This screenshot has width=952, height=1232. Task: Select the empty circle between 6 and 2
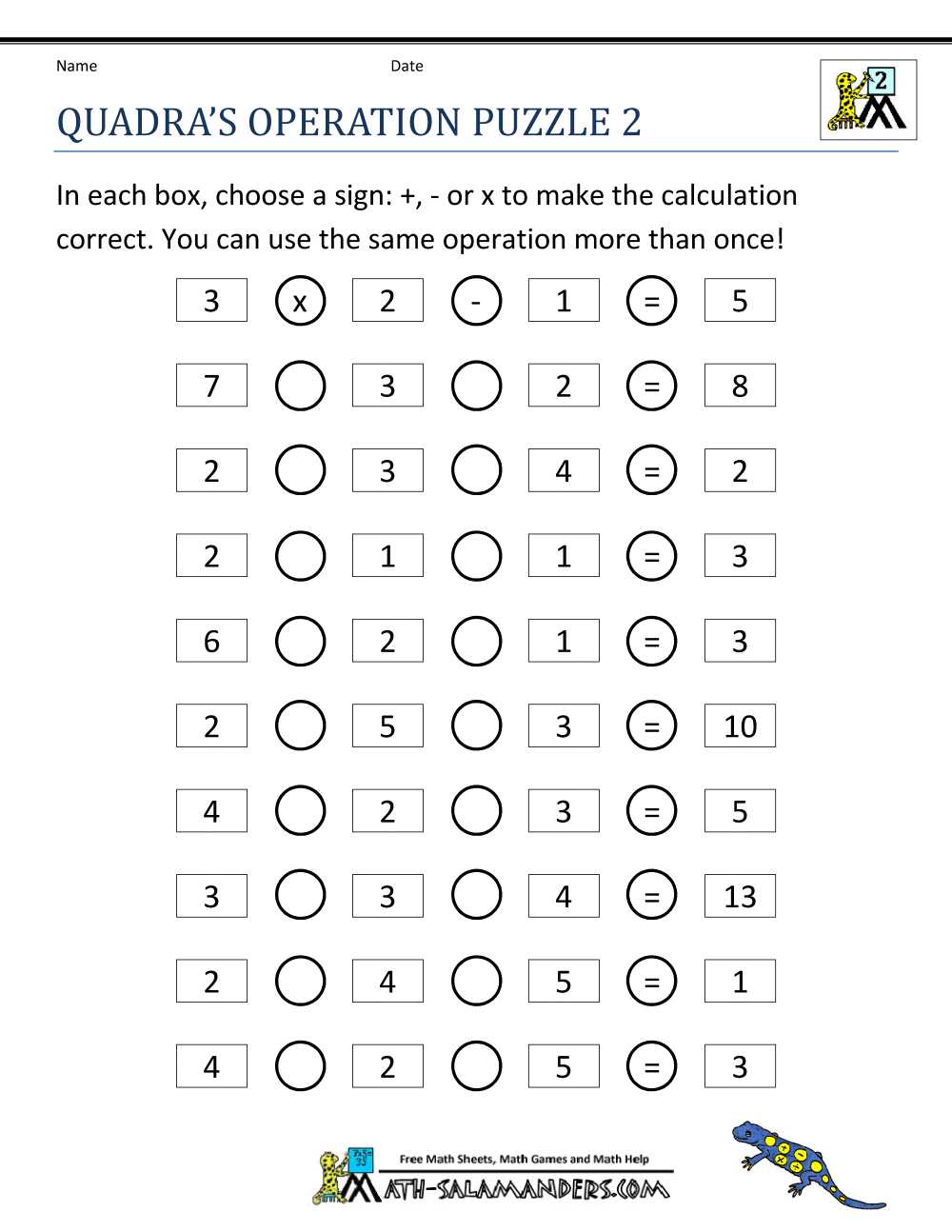coord(300,641)
